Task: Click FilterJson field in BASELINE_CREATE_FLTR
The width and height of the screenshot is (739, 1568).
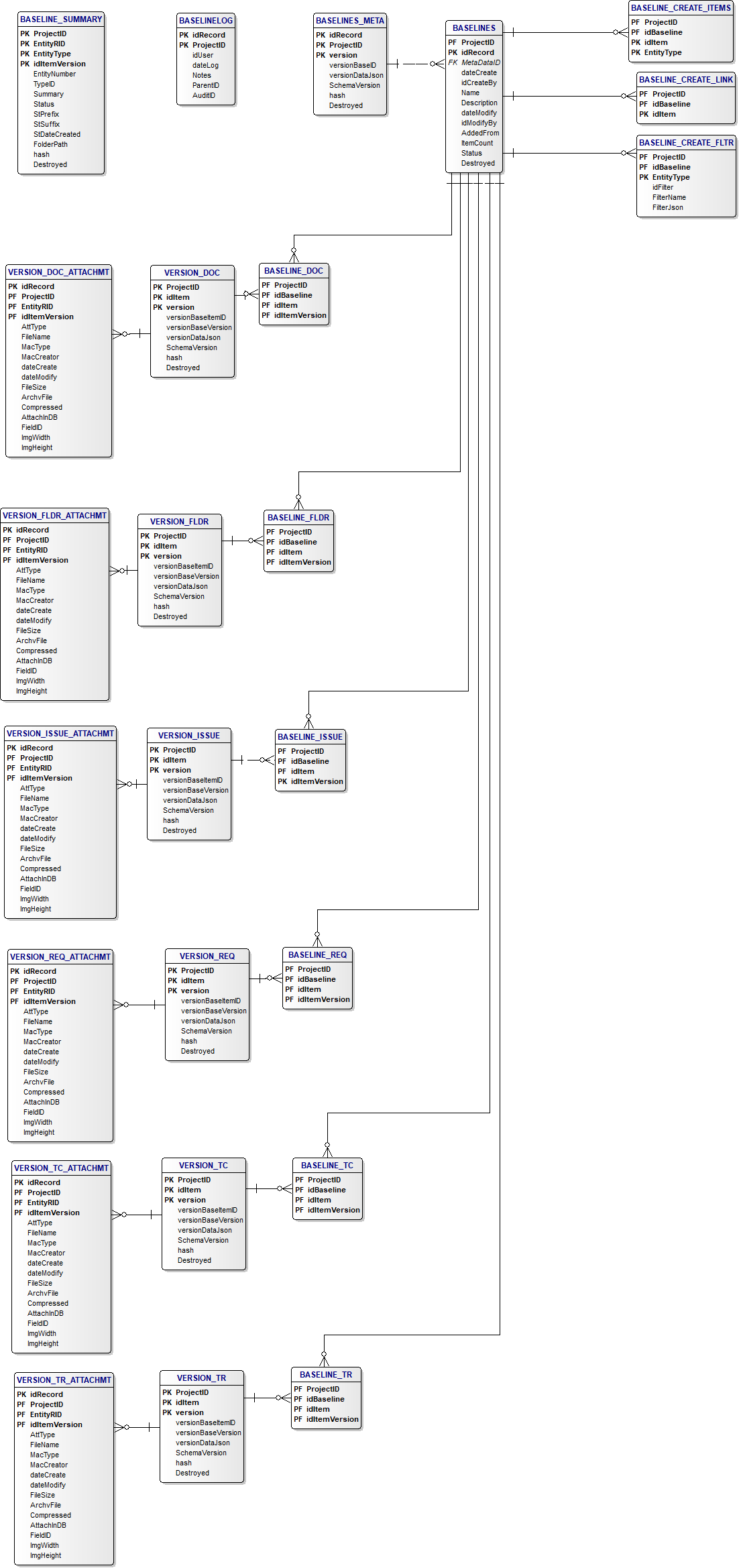Action: [667, 207]
